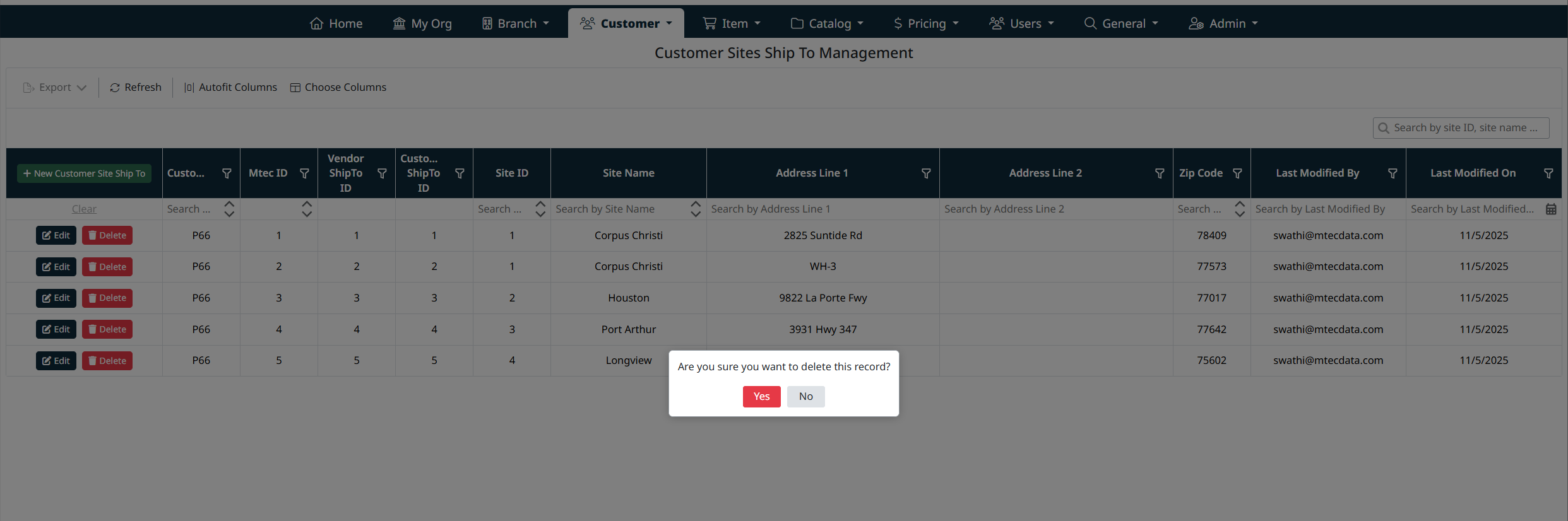Click the Clear filters link

(84, 209)
